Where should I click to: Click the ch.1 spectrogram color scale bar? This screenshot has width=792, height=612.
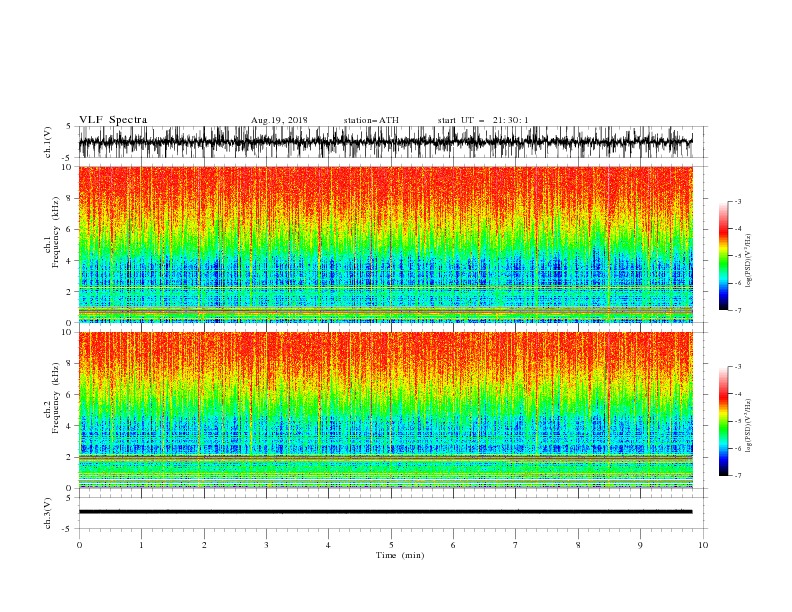pos(724,256)
